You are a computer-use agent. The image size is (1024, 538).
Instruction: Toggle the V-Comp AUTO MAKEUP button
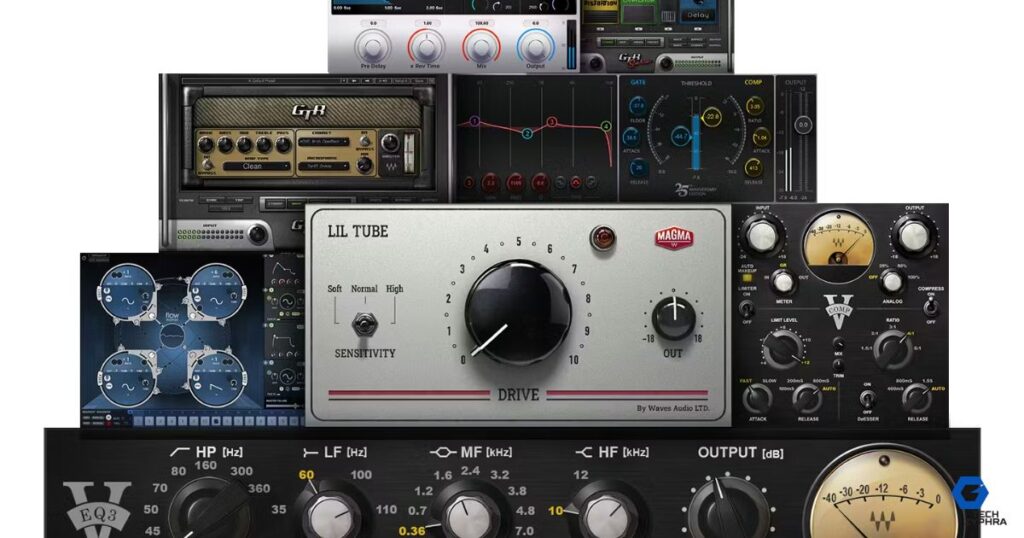click(x=747, y=279)
